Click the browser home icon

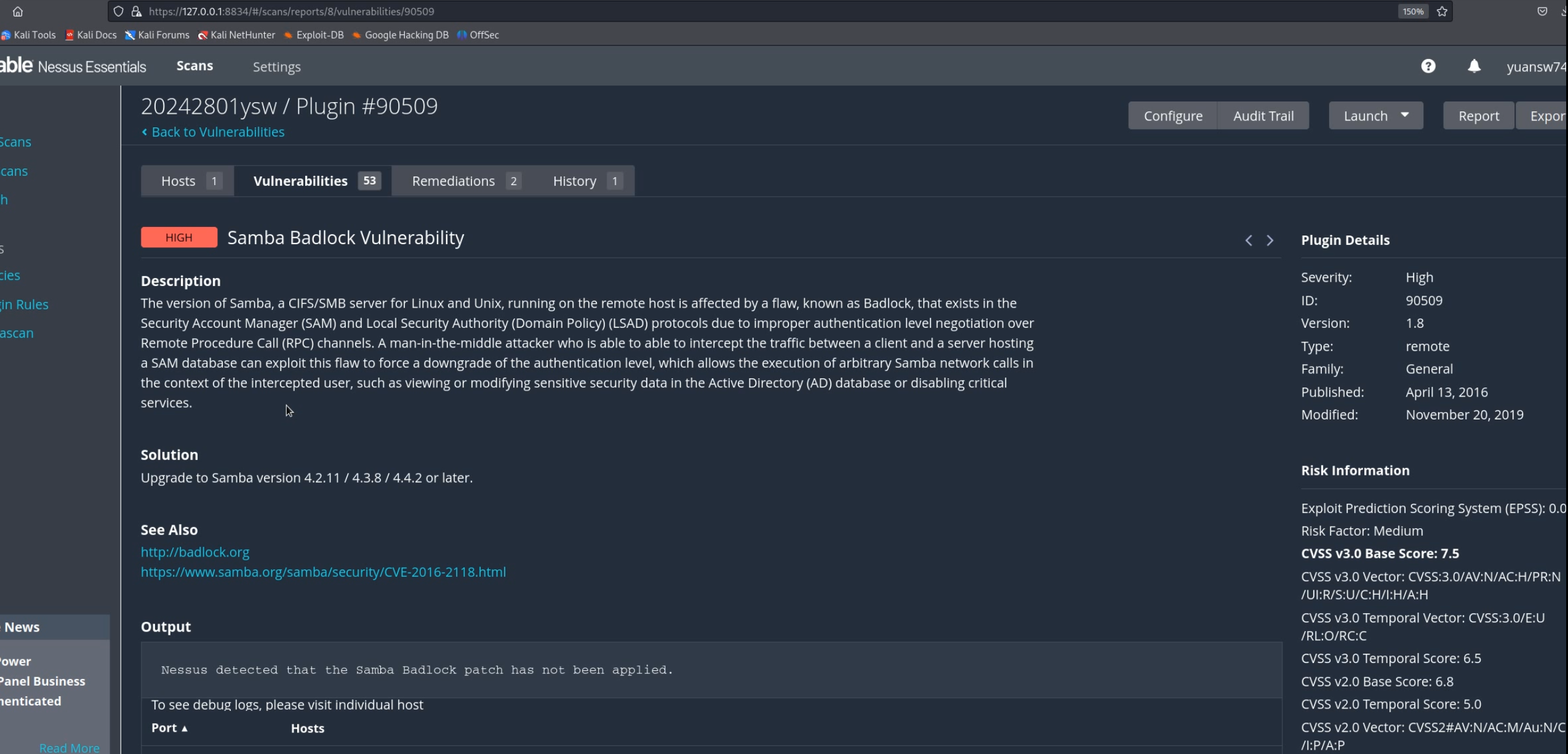[x=18, y=11]
